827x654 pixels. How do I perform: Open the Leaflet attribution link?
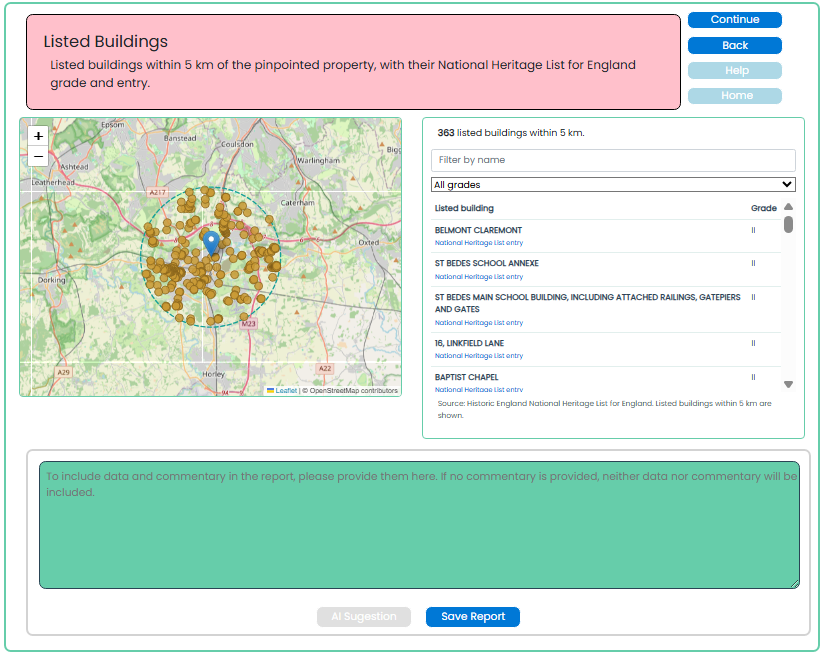[x=286, y=391]
